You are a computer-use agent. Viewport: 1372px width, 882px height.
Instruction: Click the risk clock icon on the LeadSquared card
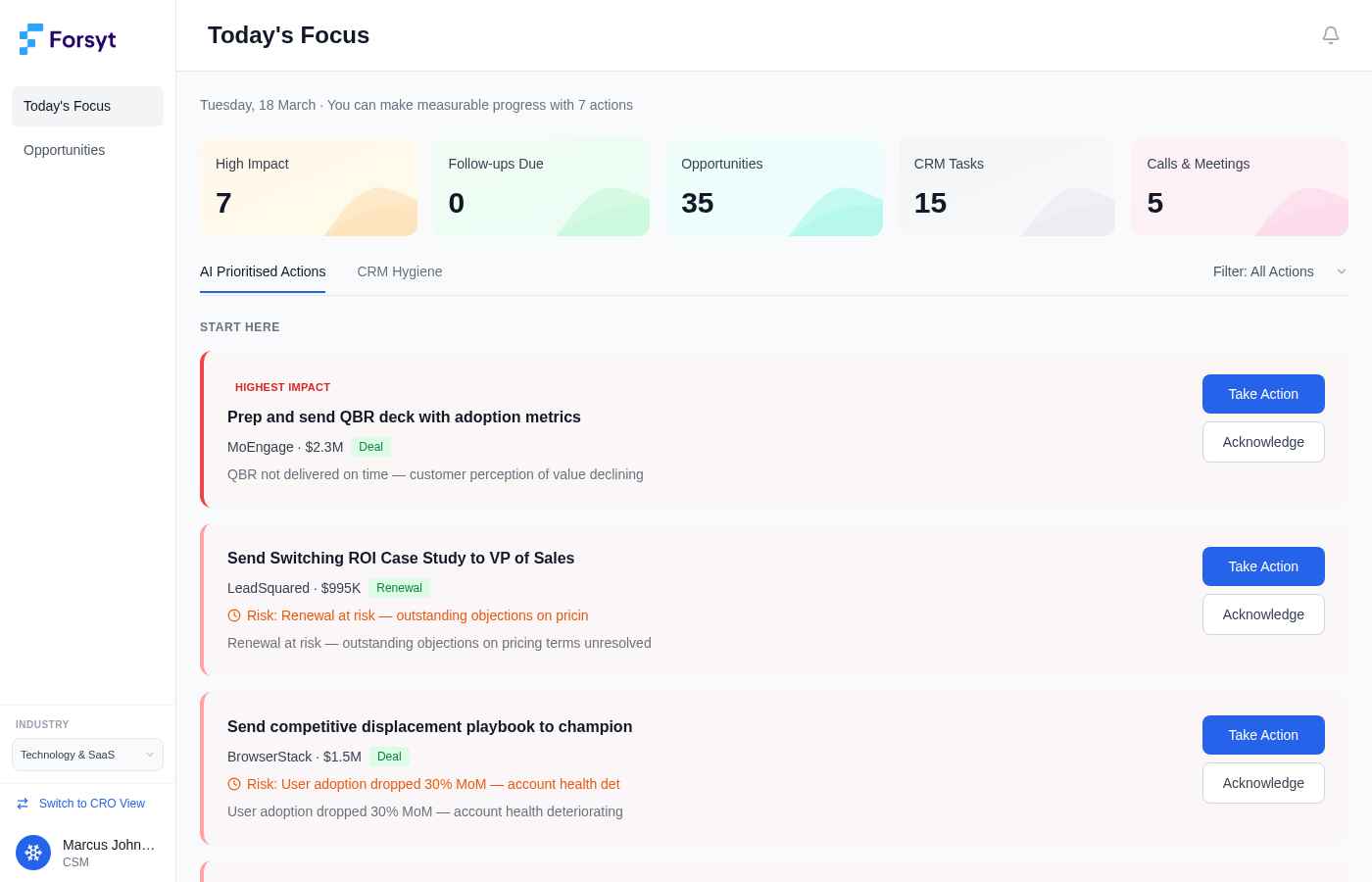234,615
